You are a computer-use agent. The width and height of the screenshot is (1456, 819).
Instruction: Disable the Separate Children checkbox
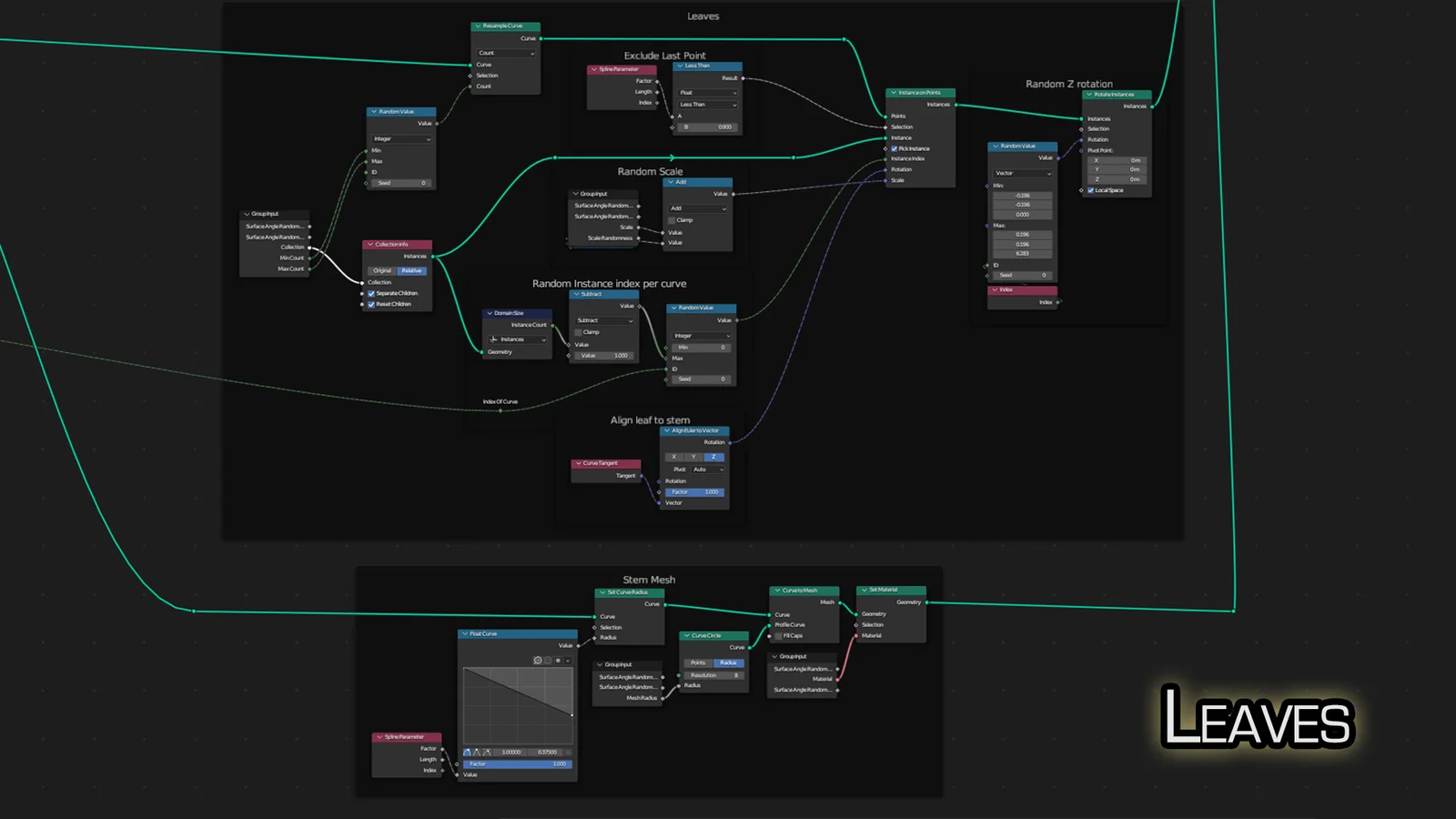click(x=371, y=294)
